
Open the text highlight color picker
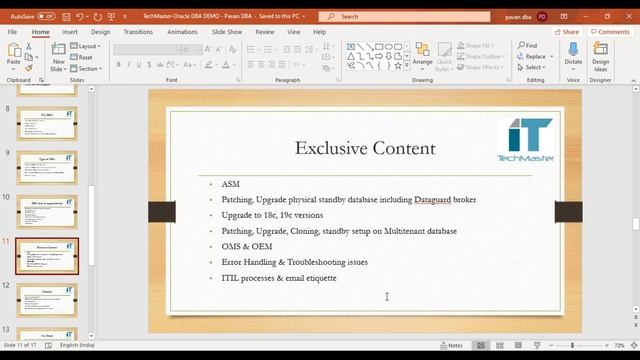click(209, 64)
